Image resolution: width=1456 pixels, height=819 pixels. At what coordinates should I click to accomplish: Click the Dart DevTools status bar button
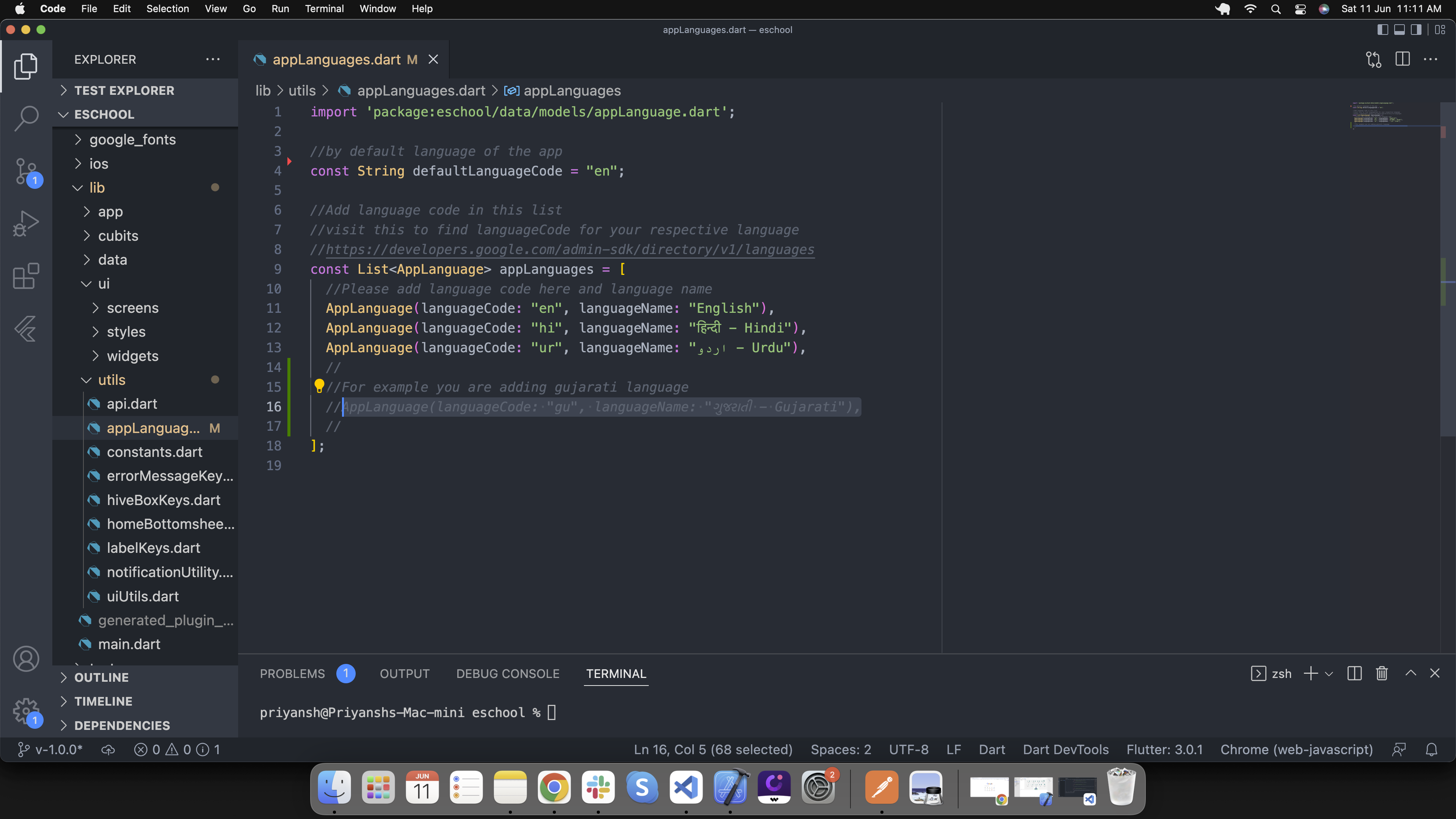[x=1065, y=750]
